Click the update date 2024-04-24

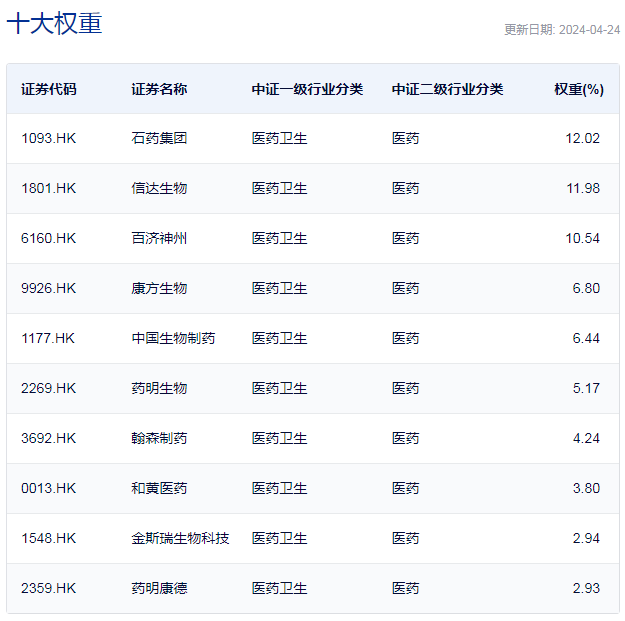(x=589, y=30)
